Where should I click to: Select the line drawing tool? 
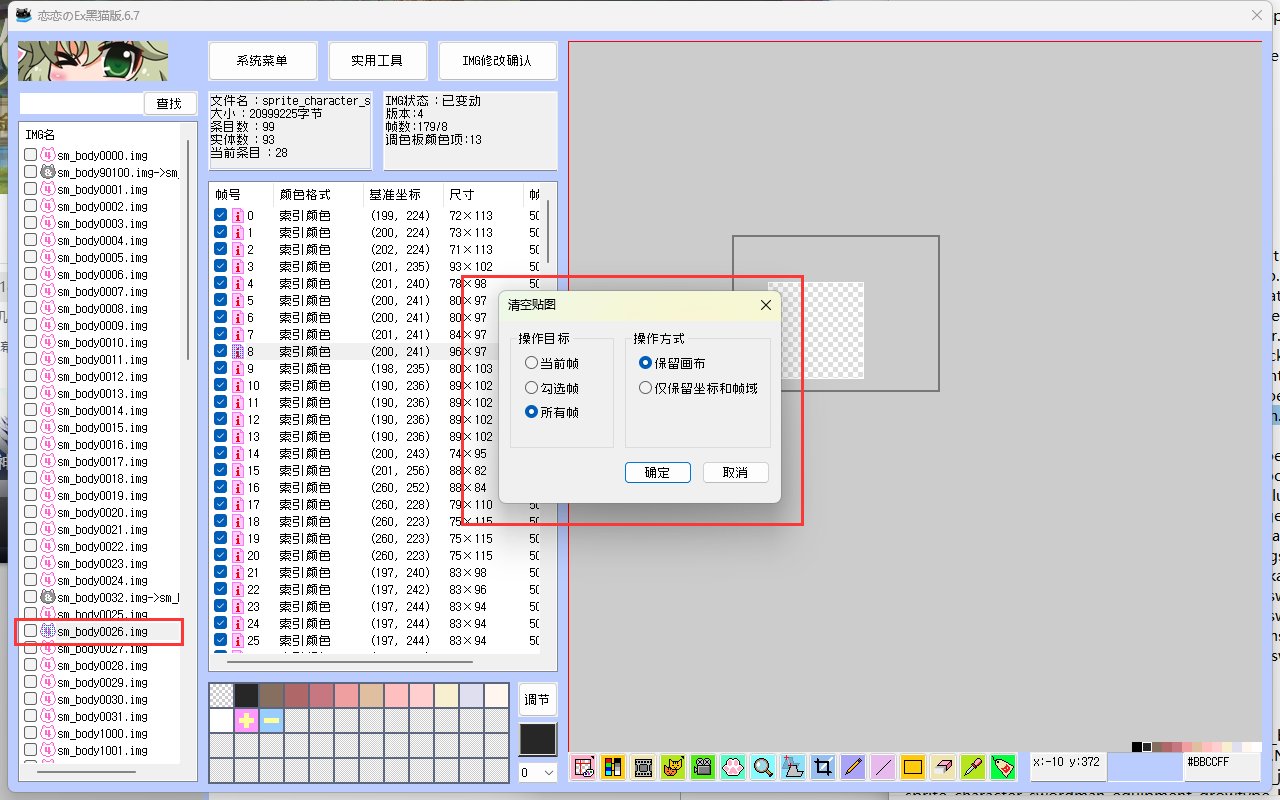click(x=883, y=767)
